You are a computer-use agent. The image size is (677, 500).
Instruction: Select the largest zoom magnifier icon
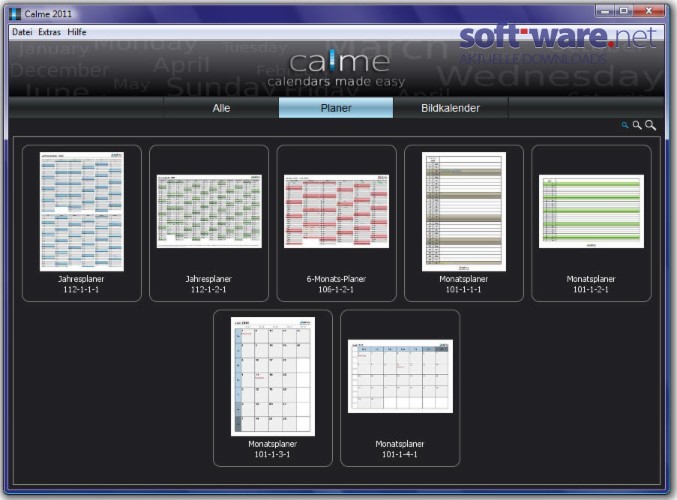pos(650,125)
